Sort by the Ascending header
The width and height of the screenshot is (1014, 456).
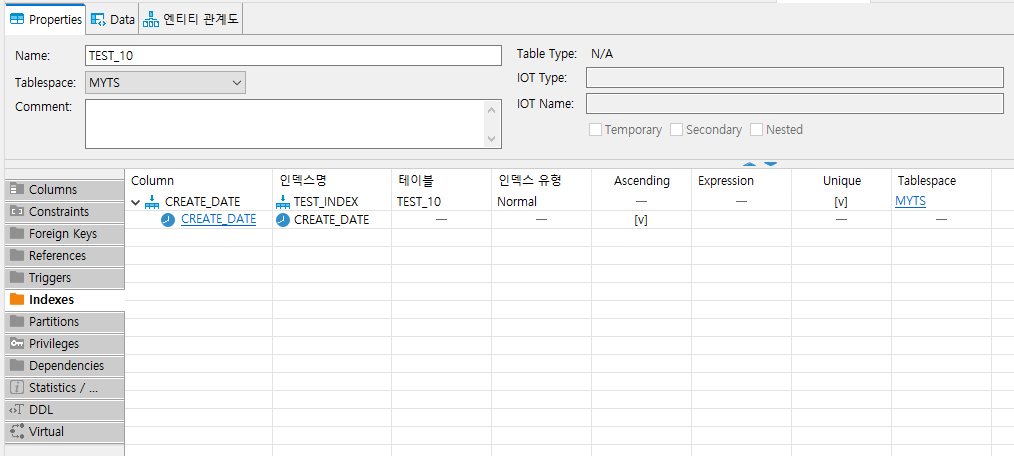(642, 181)
